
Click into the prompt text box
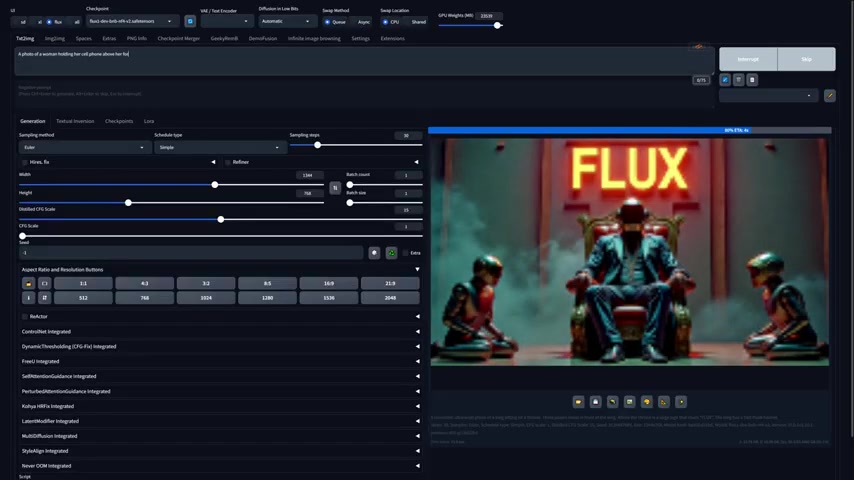pos(364,61)
